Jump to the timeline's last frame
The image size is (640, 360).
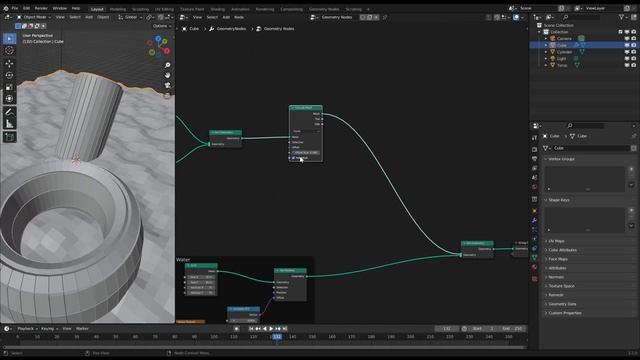click(285, 329)
